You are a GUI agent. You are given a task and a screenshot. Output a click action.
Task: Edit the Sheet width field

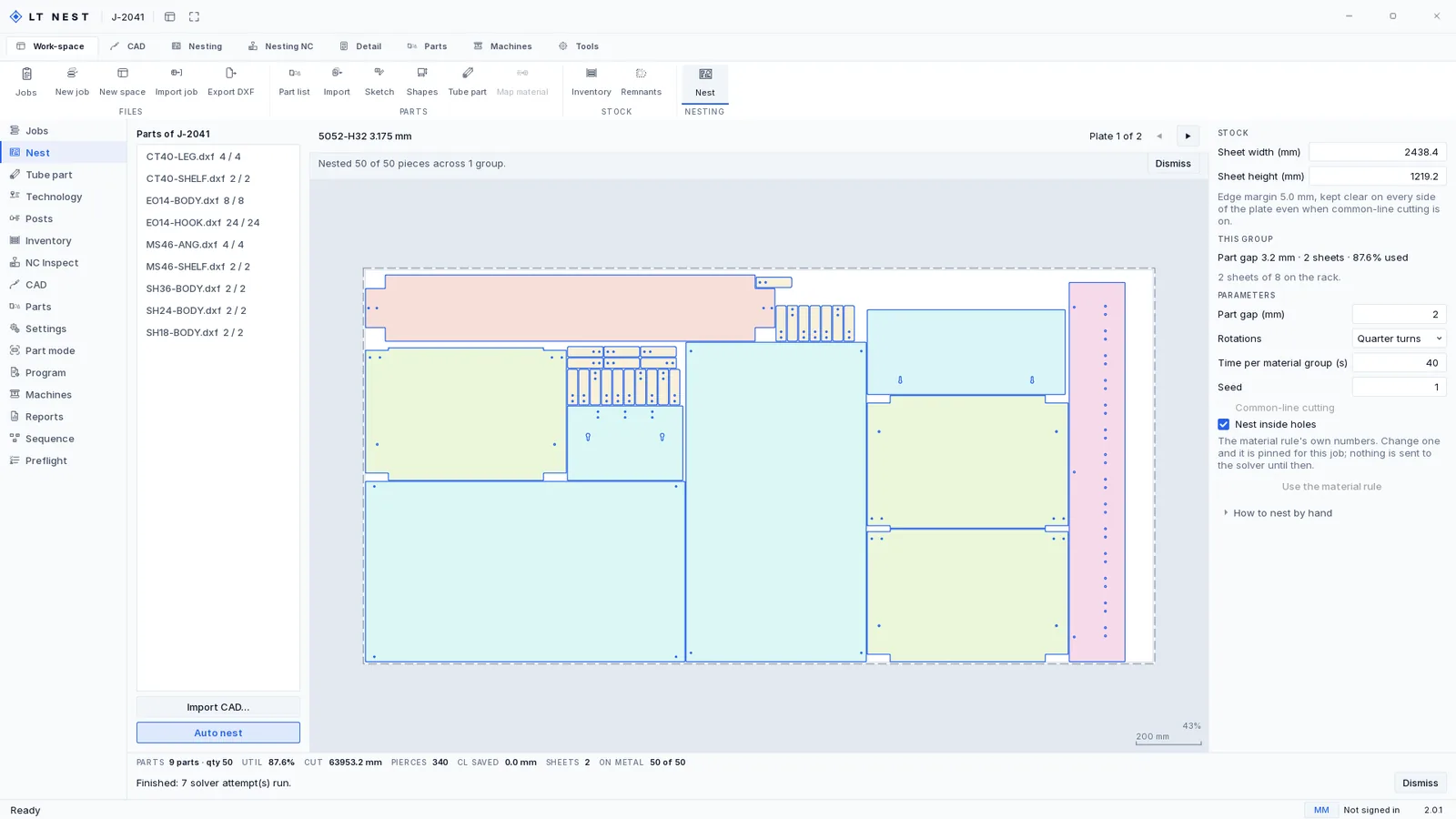(x=1377, y=152)
